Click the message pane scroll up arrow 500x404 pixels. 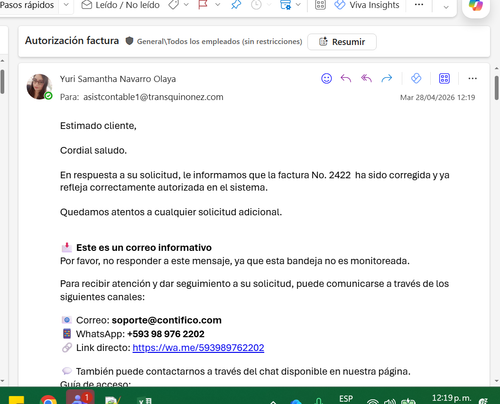pos(497,69)
